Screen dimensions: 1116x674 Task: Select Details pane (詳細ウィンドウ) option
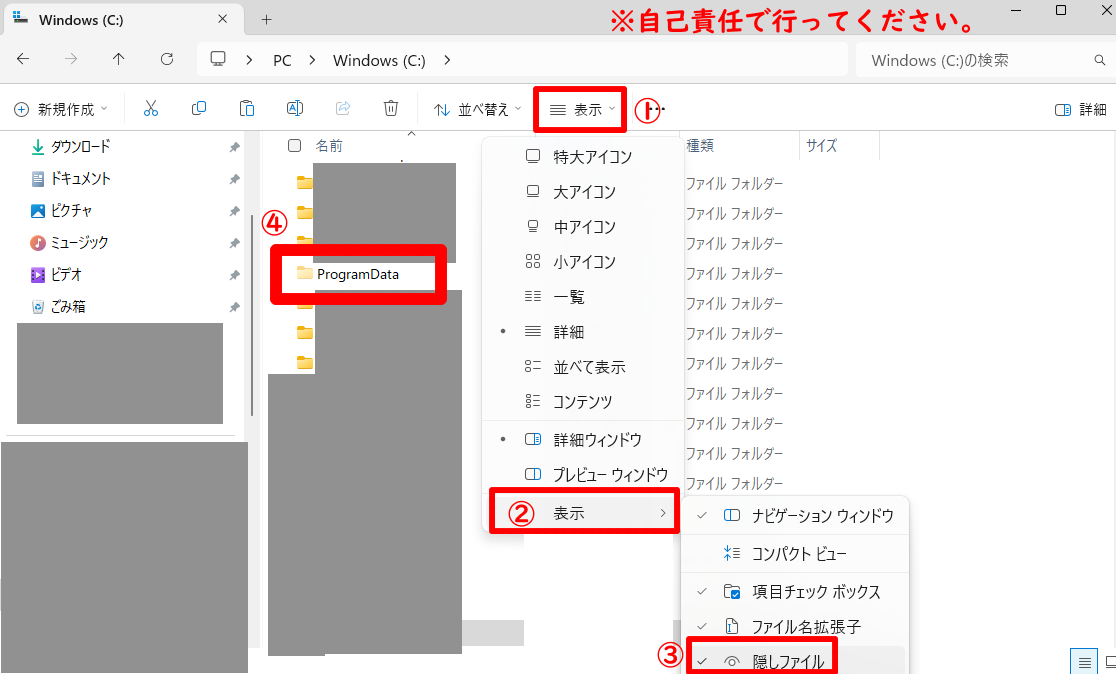[582, 439]
